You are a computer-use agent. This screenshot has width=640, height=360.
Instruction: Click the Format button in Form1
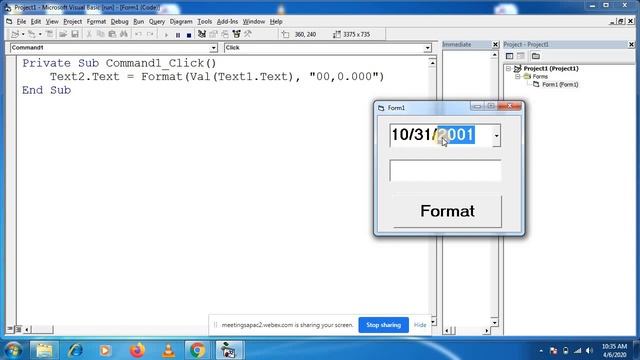pos(447,211)
